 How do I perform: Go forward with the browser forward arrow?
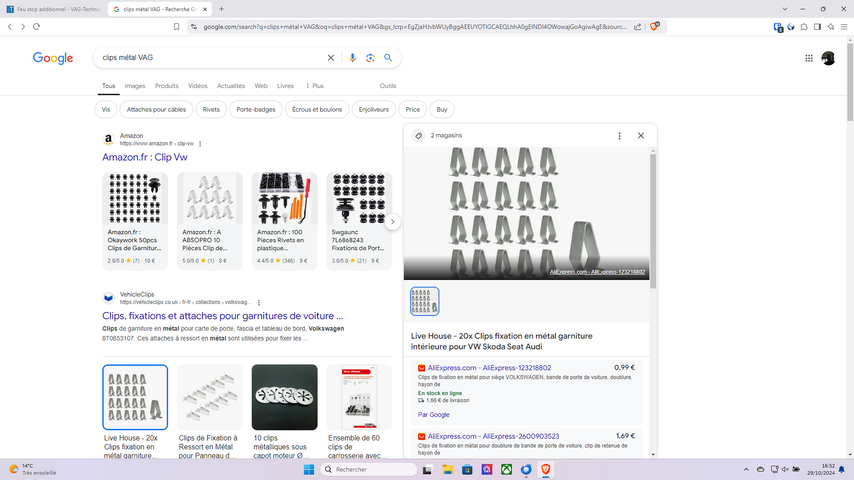[x=23, y=26]
